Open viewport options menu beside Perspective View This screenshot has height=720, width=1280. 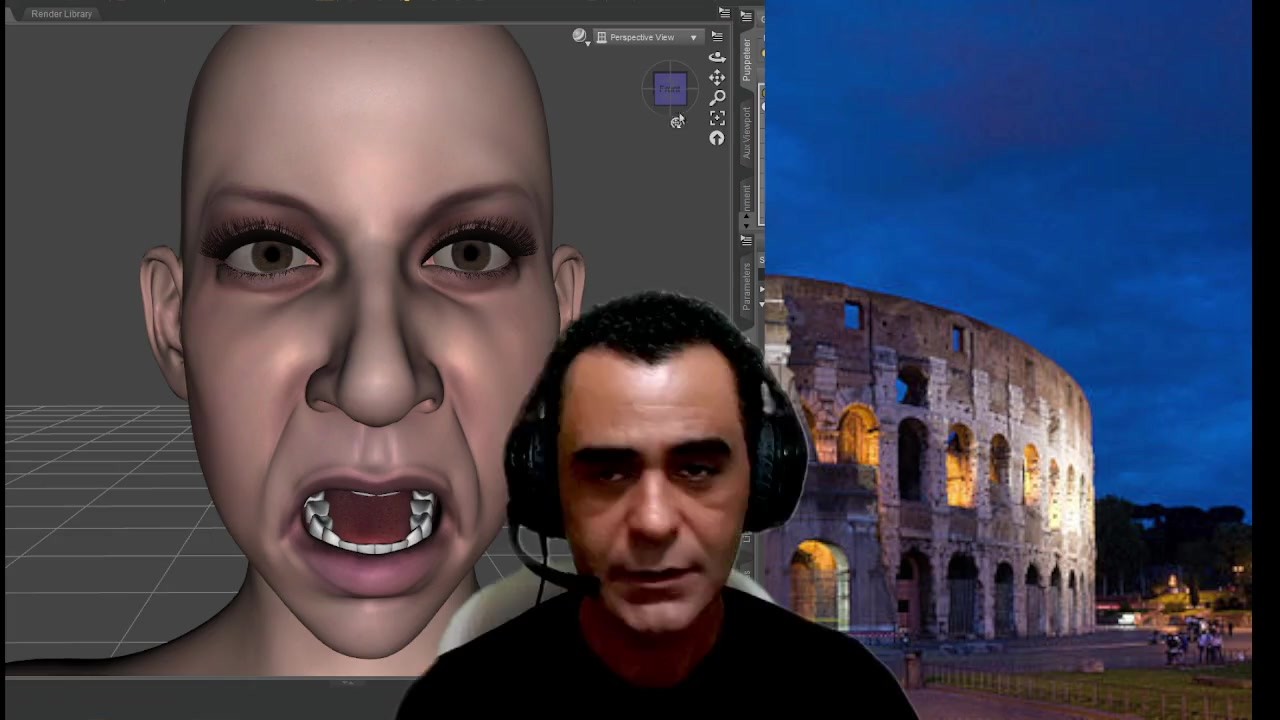pyautogui.click(x=717, y=37)
